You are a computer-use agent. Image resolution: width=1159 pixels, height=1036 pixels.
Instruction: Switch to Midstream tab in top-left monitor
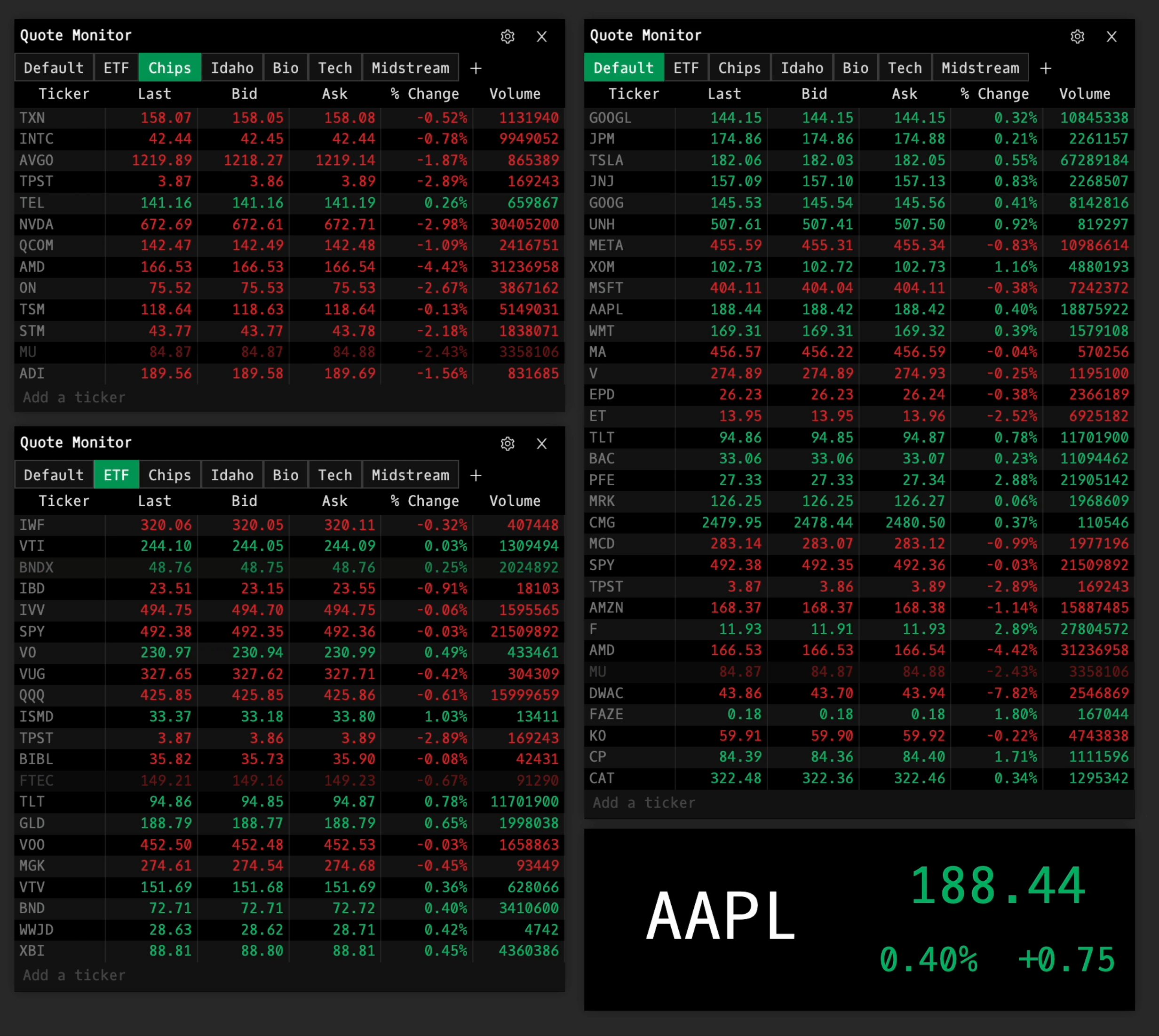pos(410,68)
